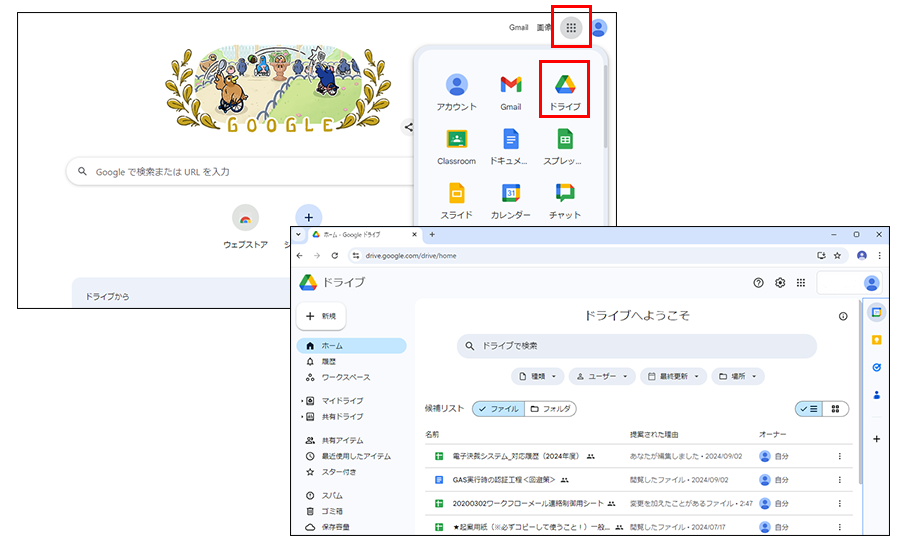
Task: Click the Drive help question mark icon
Action: point(758,283)
